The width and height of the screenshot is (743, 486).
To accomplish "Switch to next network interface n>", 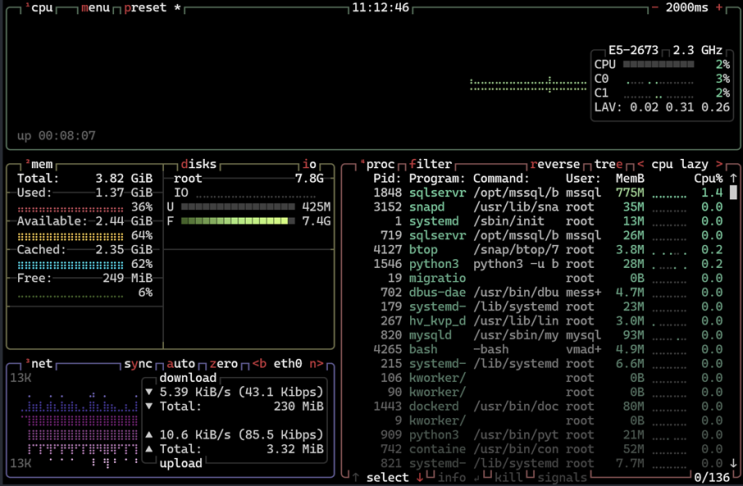I will coord(317,364).
